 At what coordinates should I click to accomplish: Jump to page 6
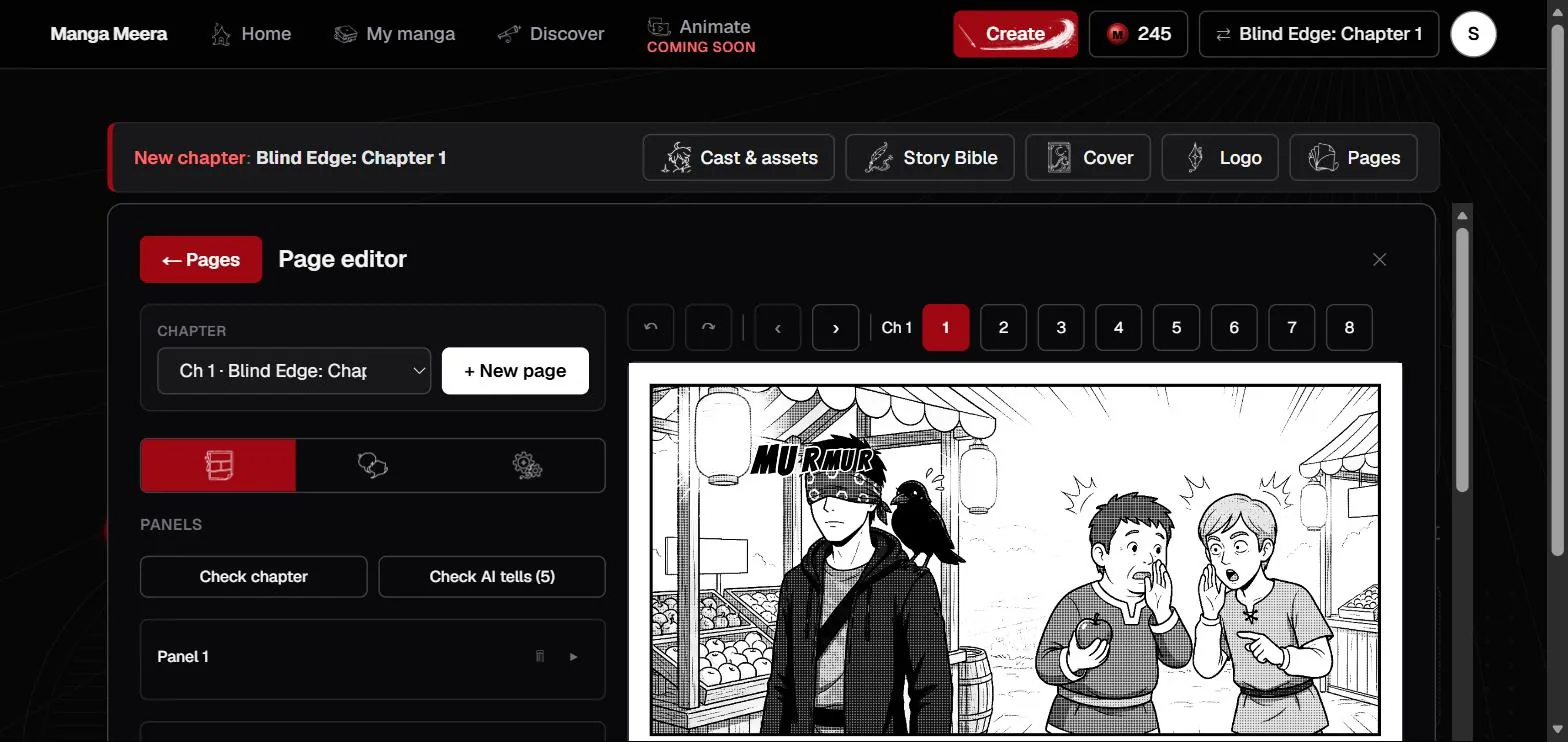point(1234,328)
